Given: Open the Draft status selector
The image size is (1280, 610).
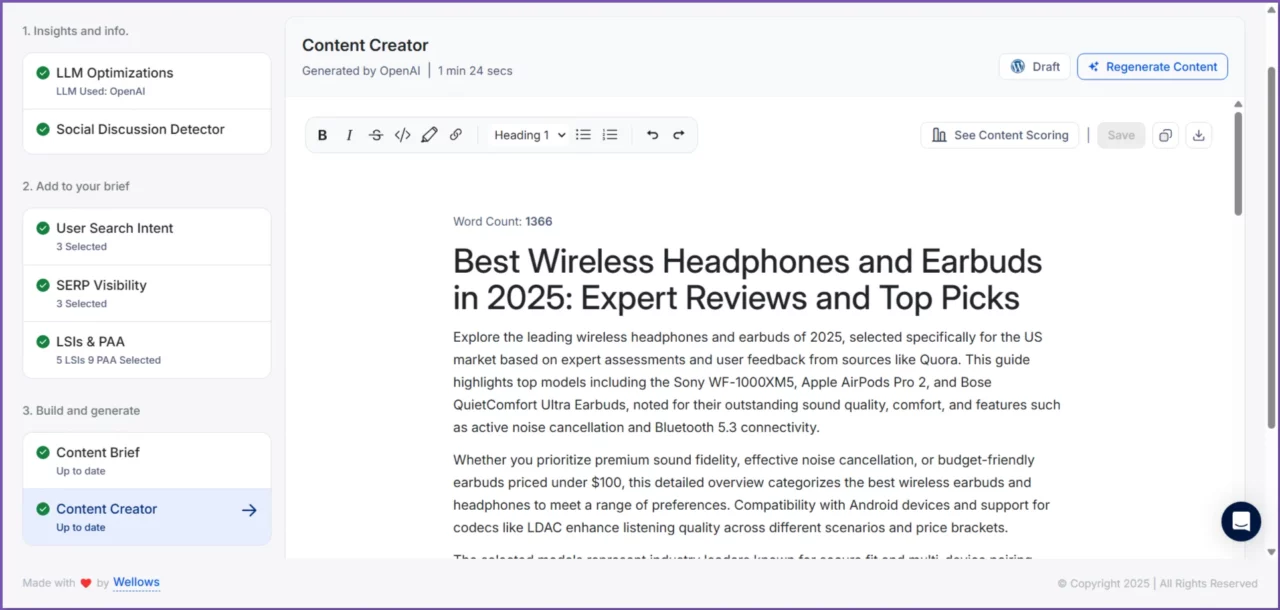Looking at the screenshot, I should click(x=1034, y=67).
